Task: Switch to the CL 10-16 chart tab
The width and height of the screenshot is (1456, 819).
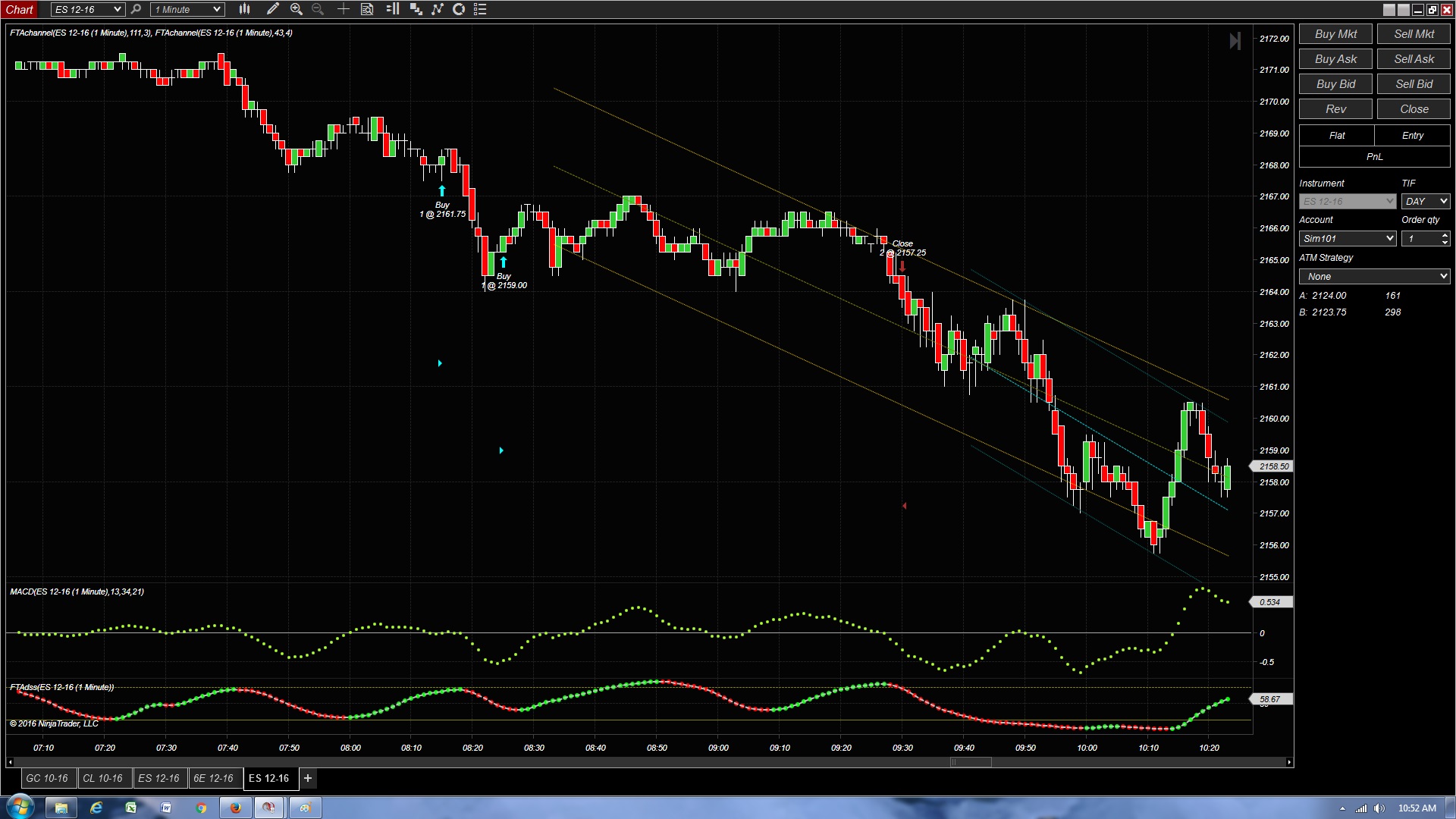Action: pos(102,778)
